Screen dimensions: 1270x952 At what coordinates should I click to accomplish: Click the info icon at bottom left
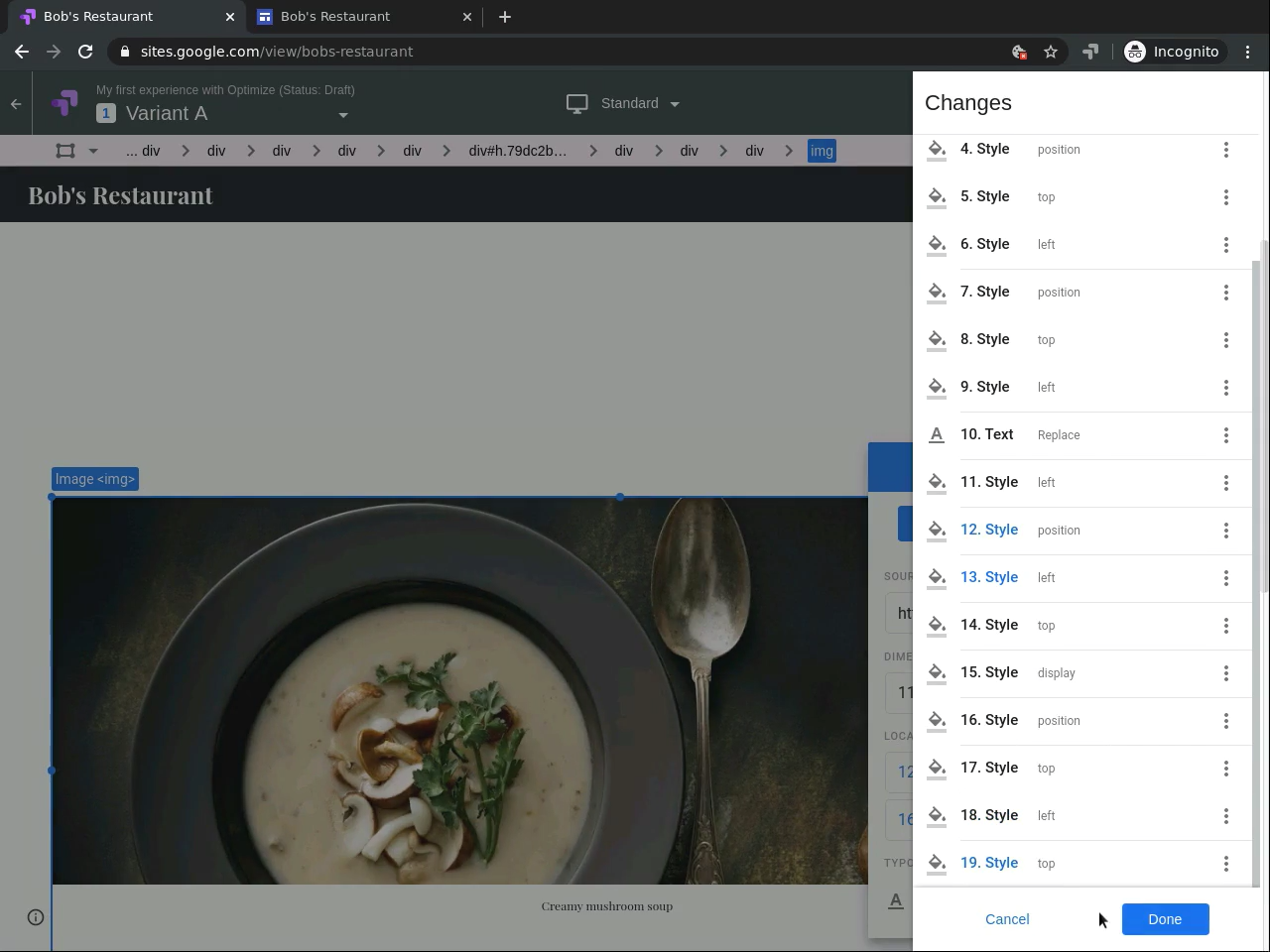coord(36,917)
